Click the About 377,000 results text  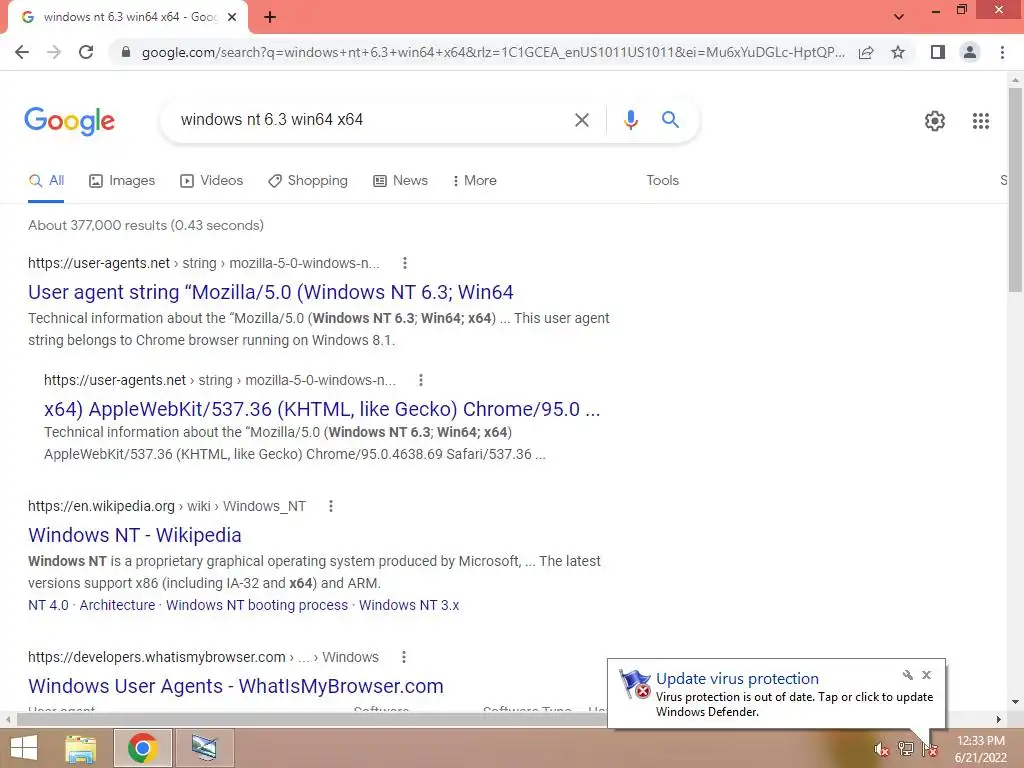(146, 225)
